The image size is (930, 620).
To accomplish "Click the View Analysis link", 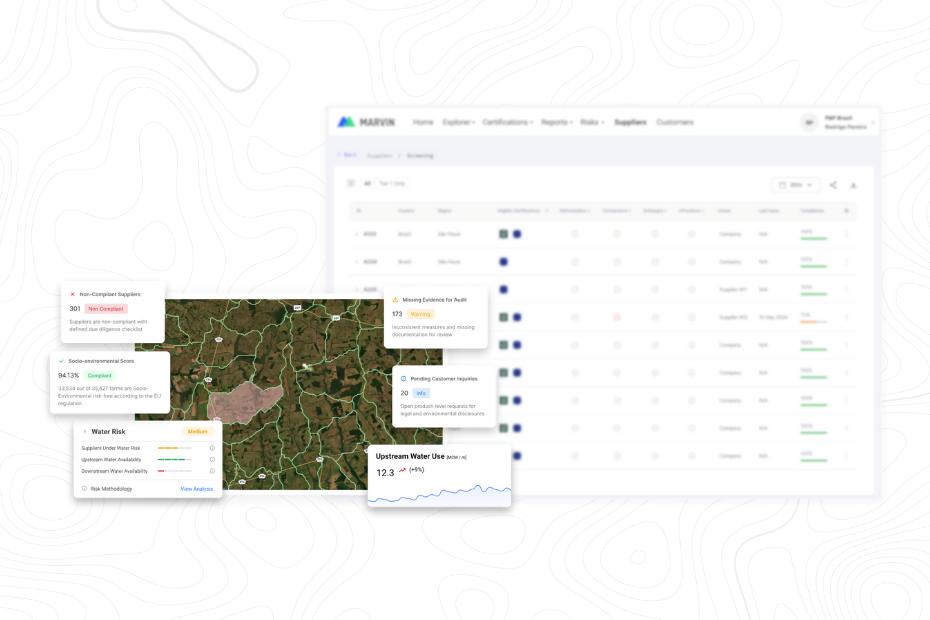I will 196,489.
